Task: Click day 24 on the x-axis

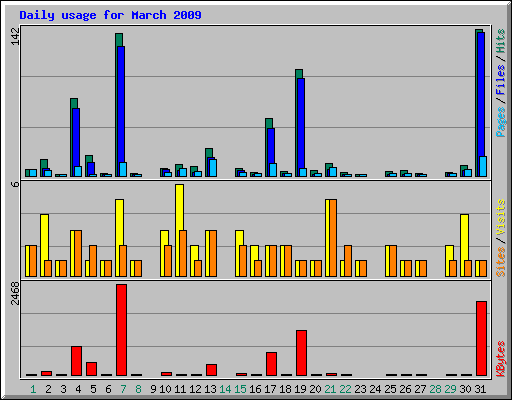Action: pyautogui.click(x=375, y=389)
